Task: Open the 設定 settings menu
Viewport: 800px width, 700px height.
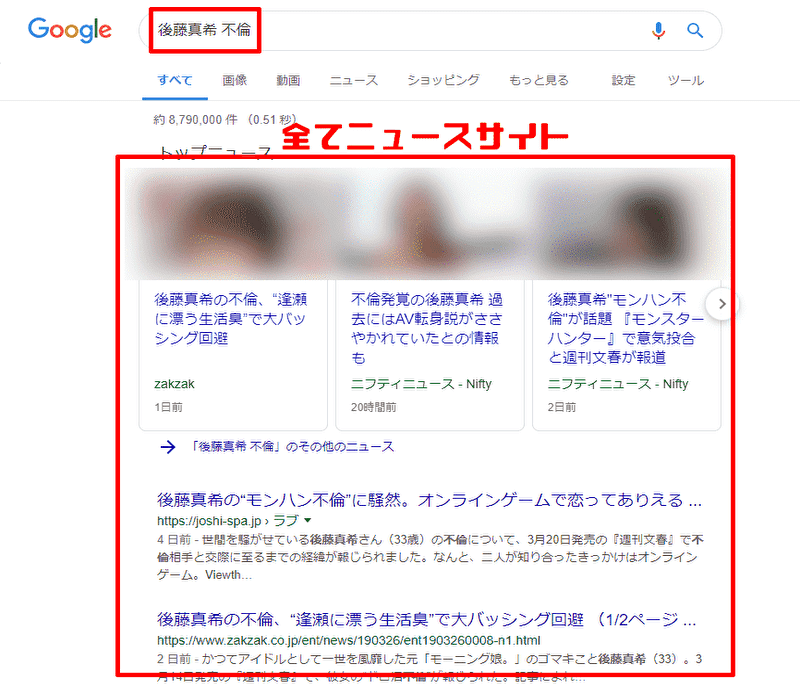Action: point(623,80)
